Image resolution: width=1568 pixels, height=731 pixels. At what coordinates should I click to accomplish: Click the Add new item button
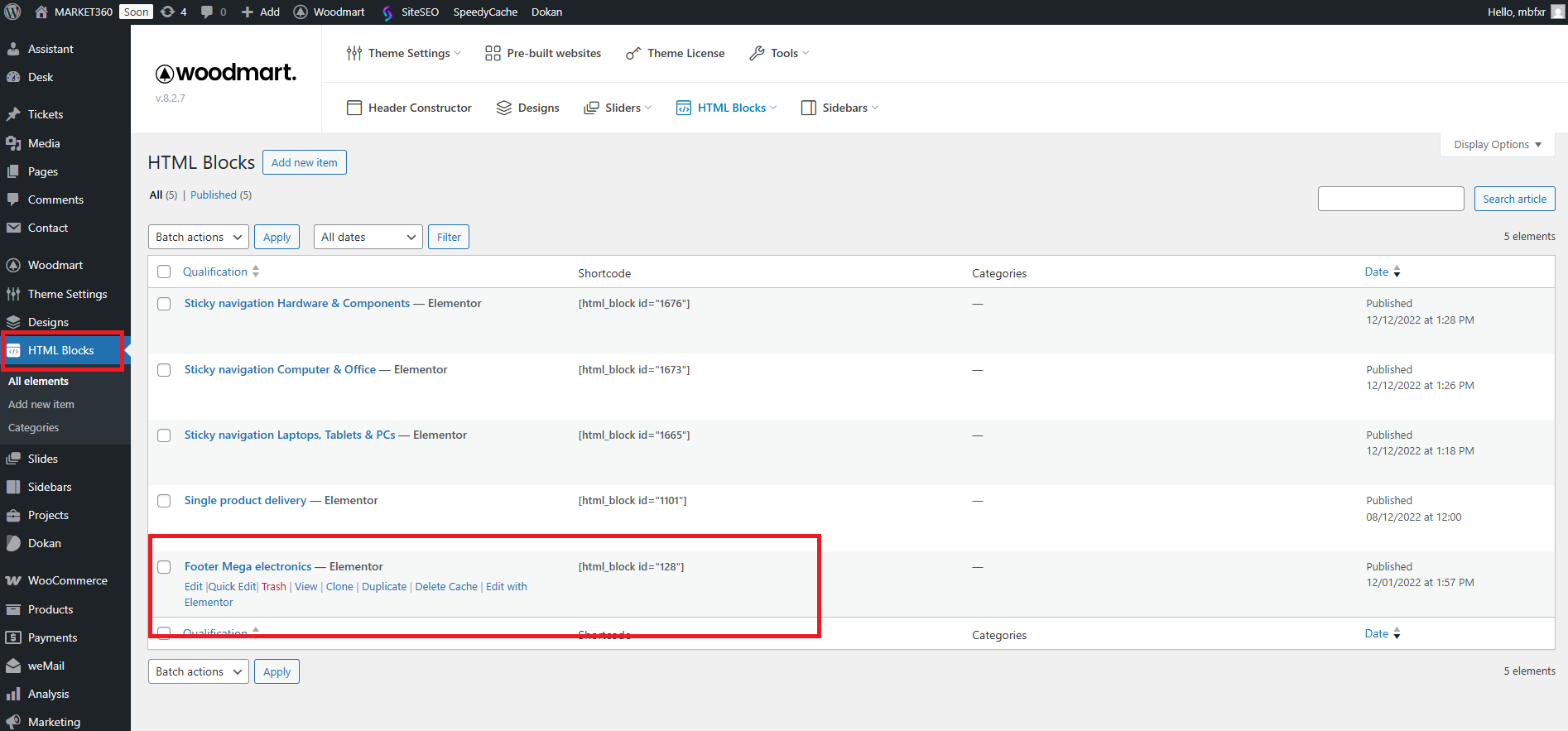305,162
